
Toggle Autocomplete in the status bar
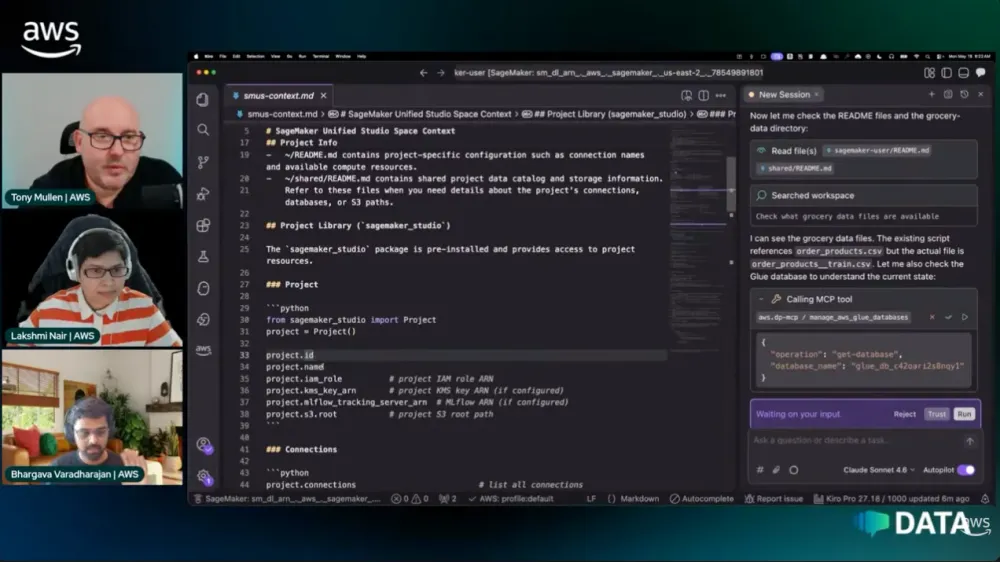pos(702,499)
